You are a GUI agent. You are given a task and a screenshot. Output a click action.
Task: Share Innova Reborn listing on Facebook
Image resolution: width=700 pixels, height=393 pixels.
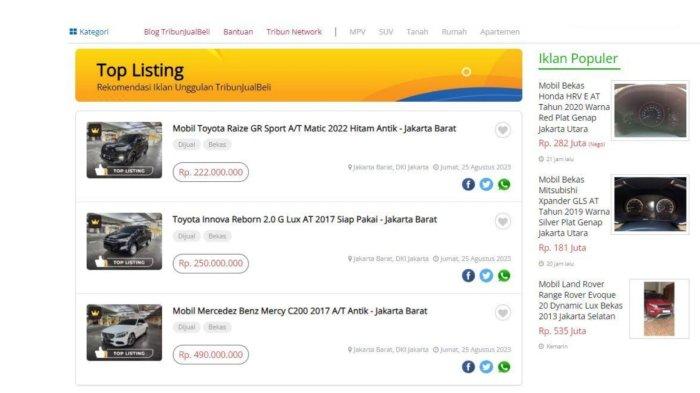[x=468, y=276]
